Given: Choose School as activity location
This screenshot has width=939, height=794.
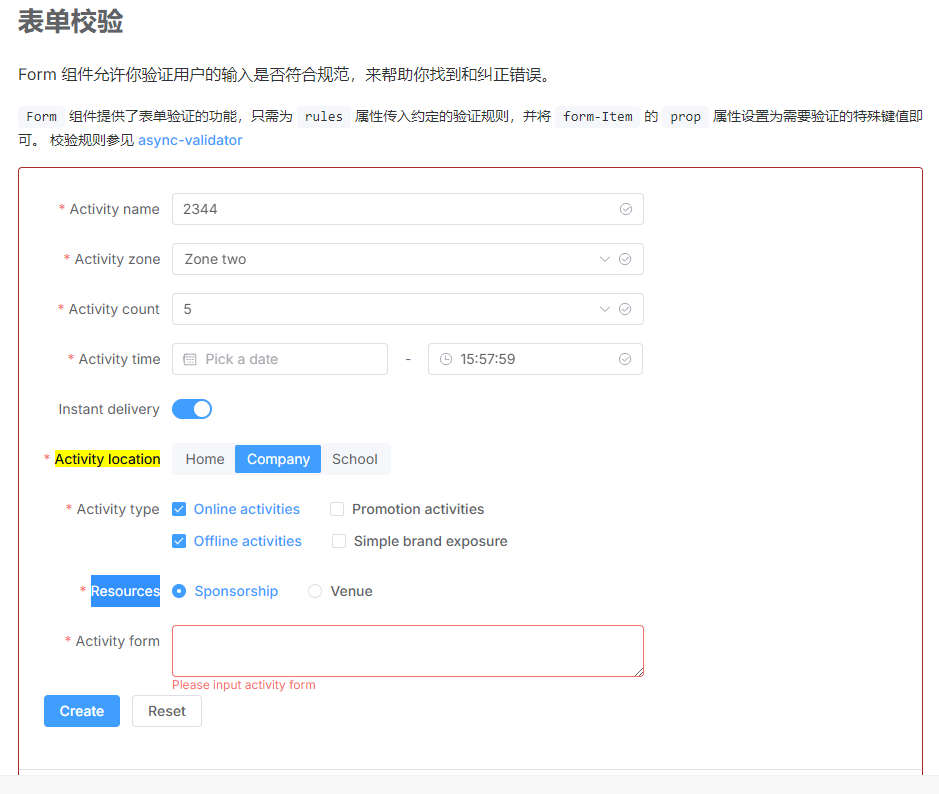Looking at the screenshot, I should click(x=355, y=459).
